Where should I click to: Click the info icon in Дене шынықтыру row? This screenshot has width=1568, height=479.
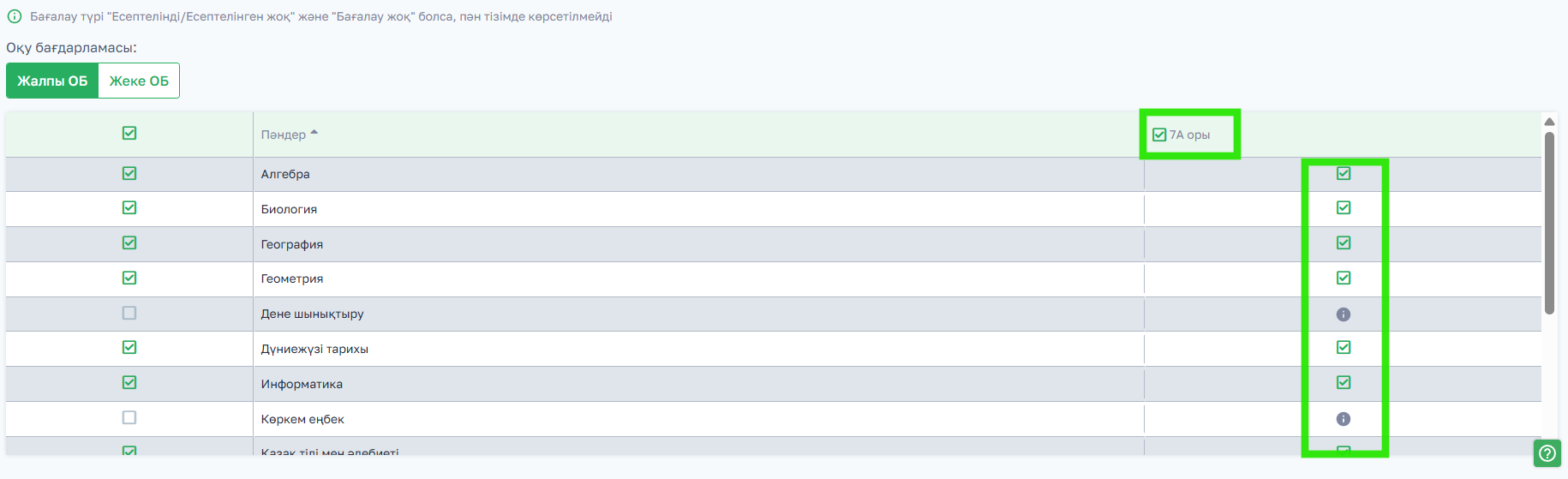1344,314
